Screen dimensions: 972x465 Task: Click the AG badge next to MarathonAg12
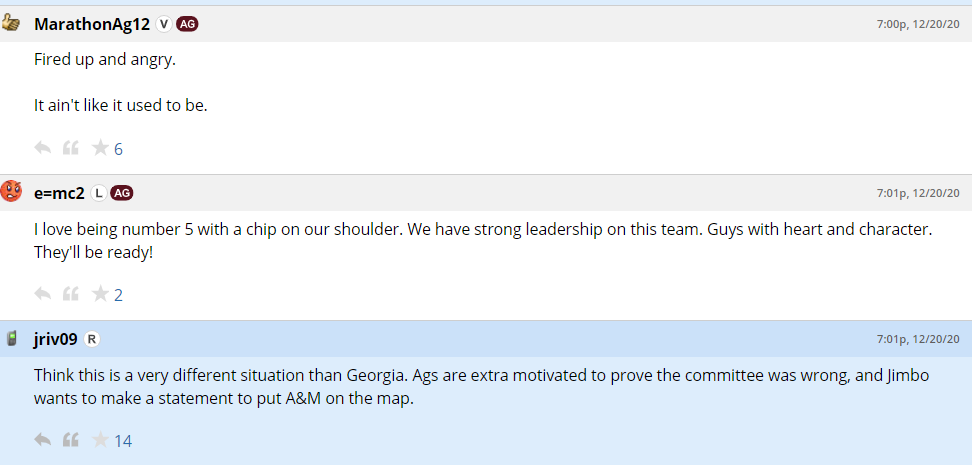(x=187, y=24)
